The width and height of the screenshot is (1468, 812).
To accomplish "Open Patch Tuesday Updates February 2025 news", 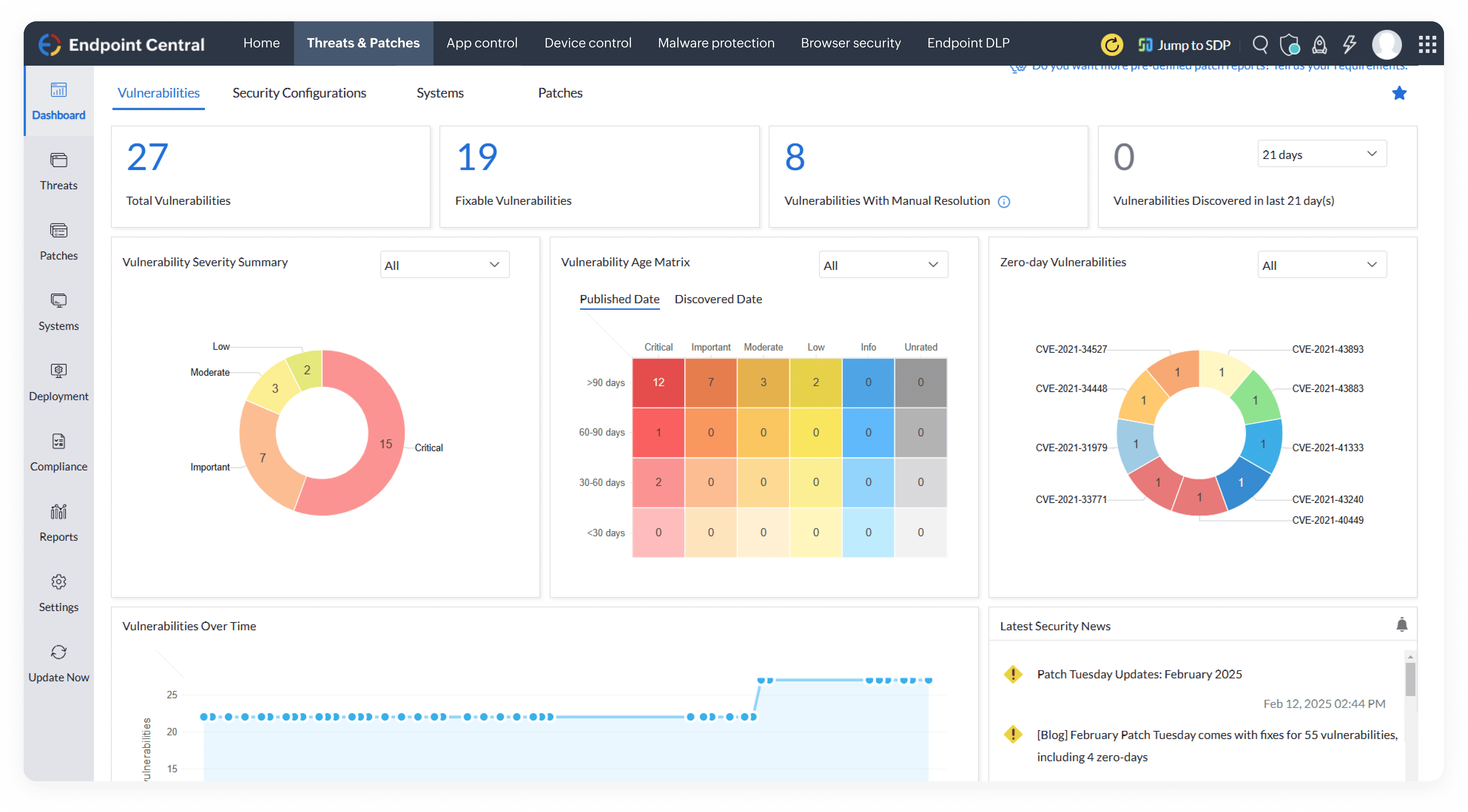I will tap(1139, 674).
